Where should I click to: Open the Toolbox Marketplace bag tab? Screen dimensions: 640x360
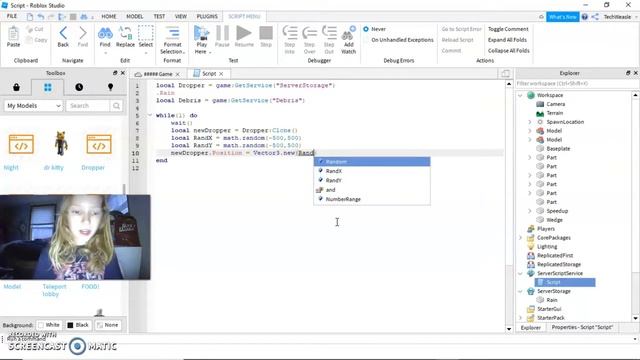click(16, 87)
